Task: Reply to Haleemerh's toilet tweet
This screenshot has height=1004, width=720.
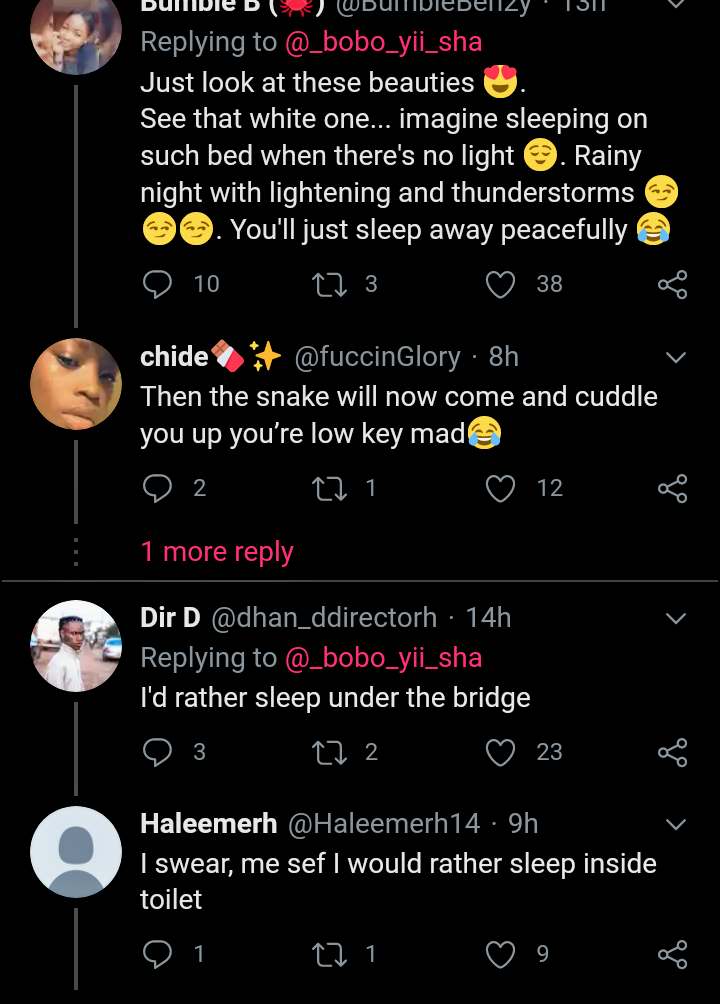Action: (x=157, y=955)
